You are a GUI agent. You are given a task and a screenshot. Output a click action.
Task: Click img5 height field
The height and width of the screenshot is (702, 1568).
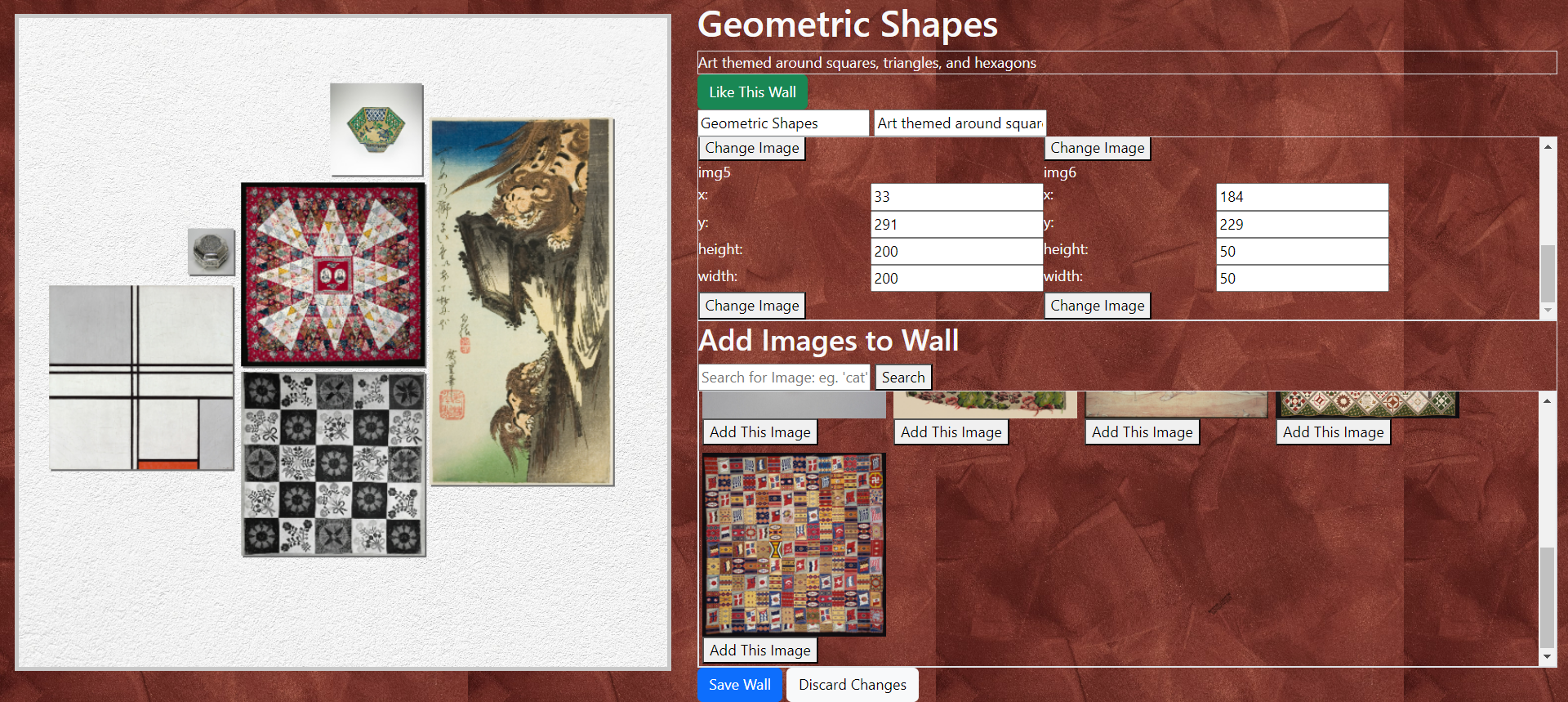(x=956, y=252)
